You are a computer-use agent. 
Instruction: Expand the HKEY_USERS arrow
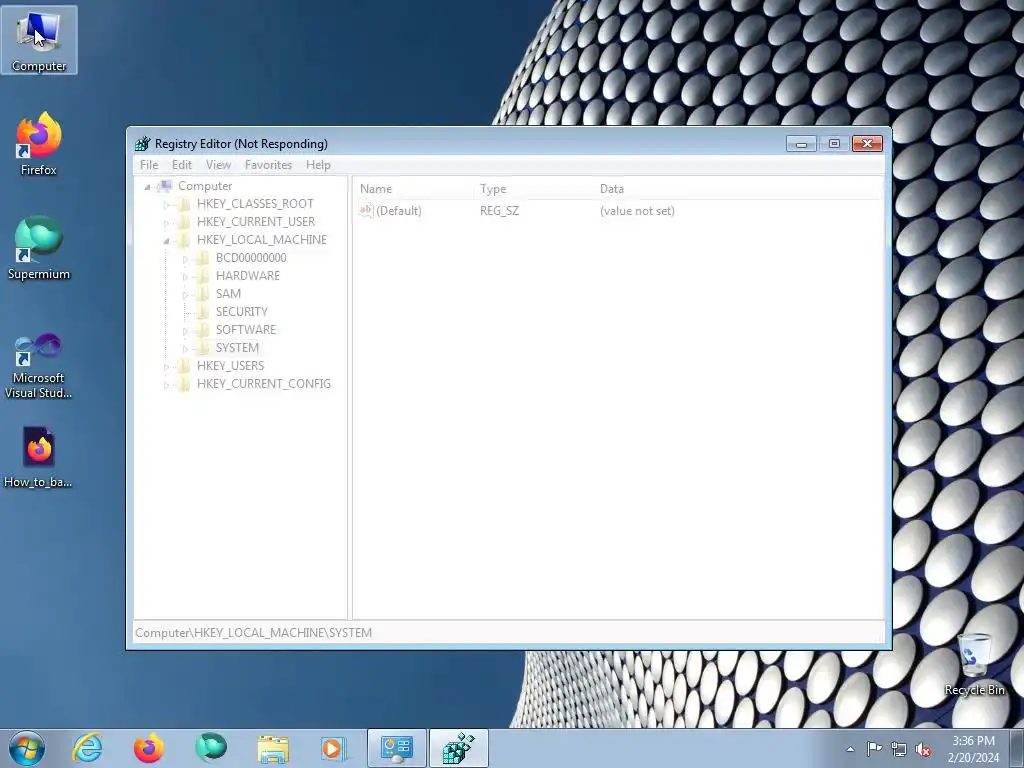pos(167,366)
